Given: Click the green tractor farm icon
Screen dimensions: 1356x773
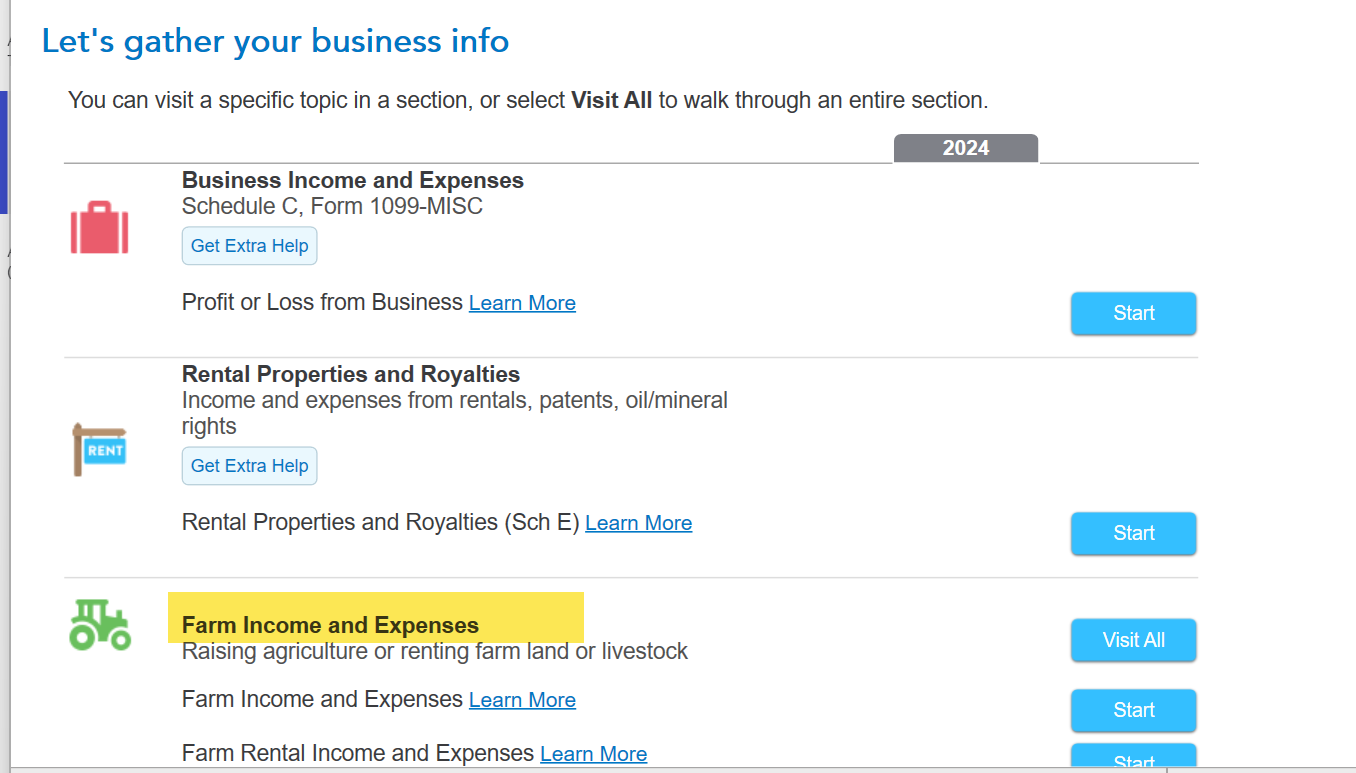Looking at the screenshot, I should pos(100,625).
